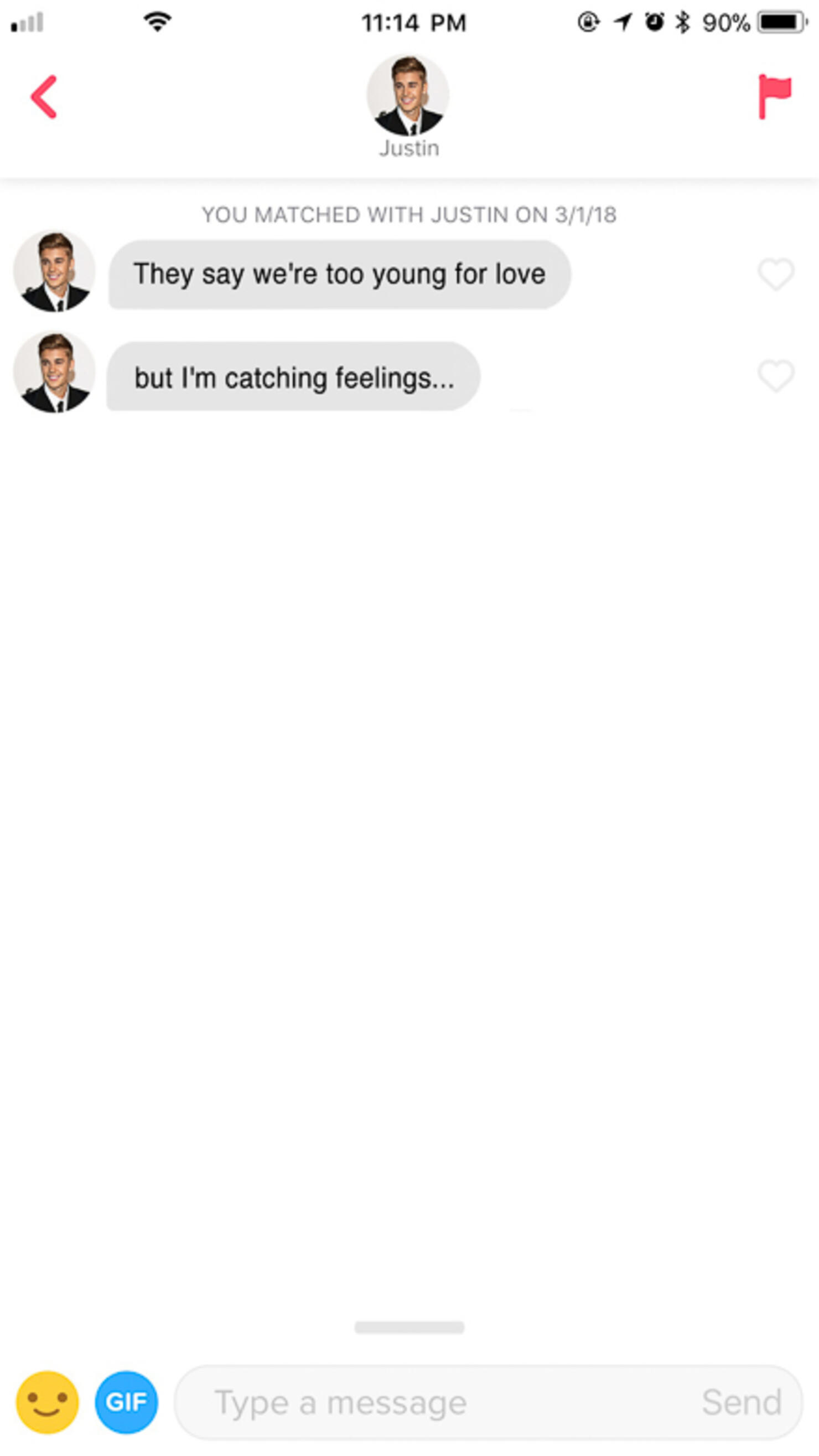Go back using the pink chevron
The width and height of the screenshot is (819, 1456).
coord(44,97)
